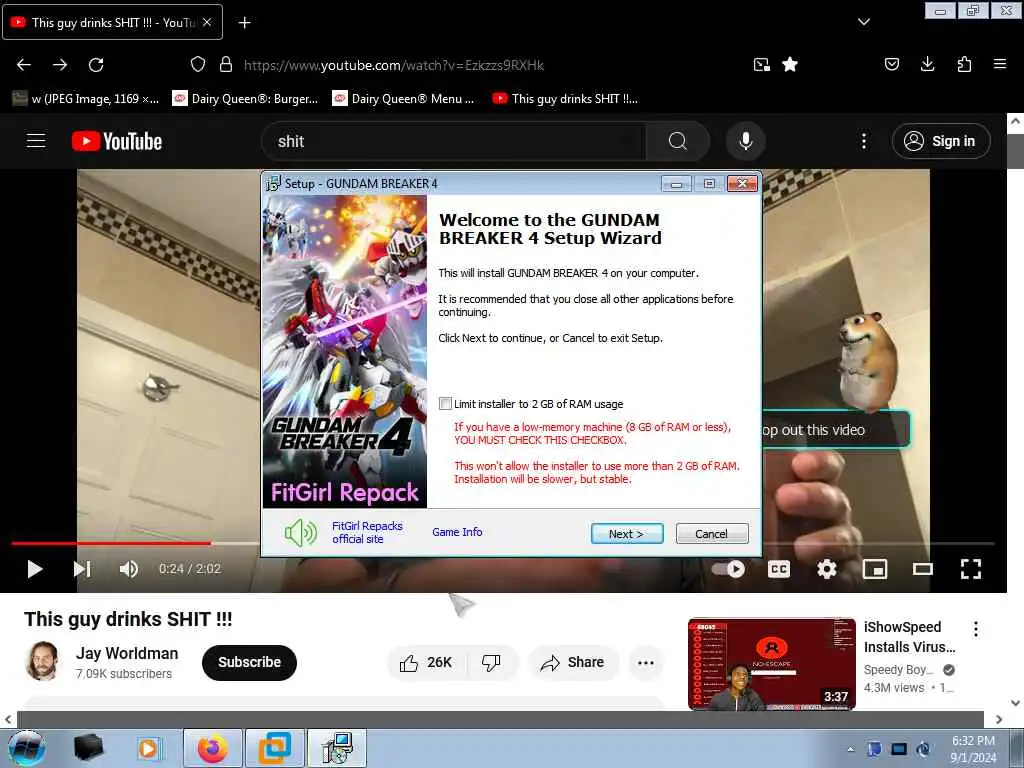Click the picture-in-picture icon in the address bar
1024x768 pixels.
(761, 64)
